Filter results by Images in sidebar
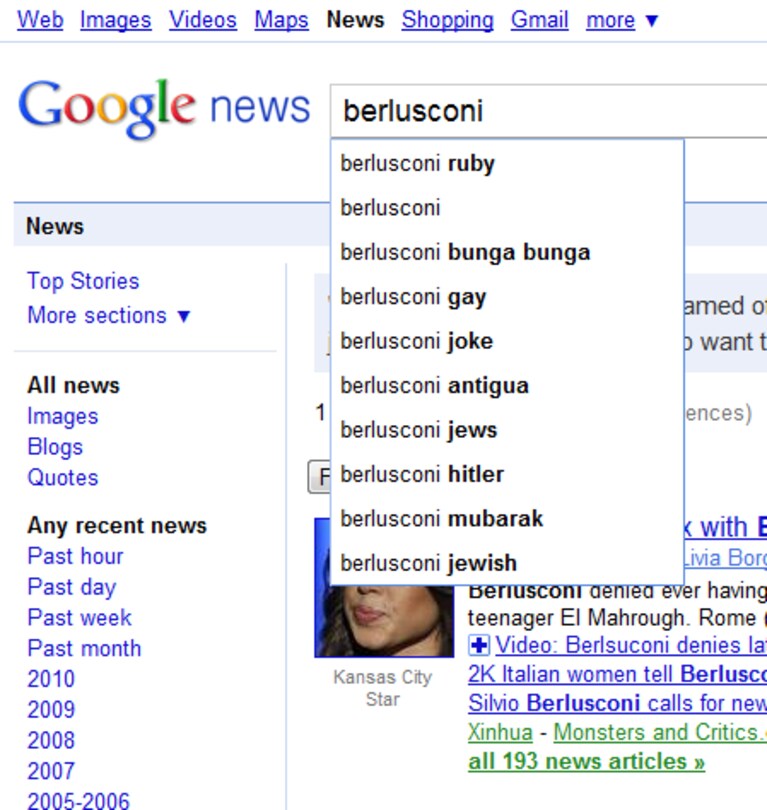This screenshot has height=810, width=767. [62, 416]
